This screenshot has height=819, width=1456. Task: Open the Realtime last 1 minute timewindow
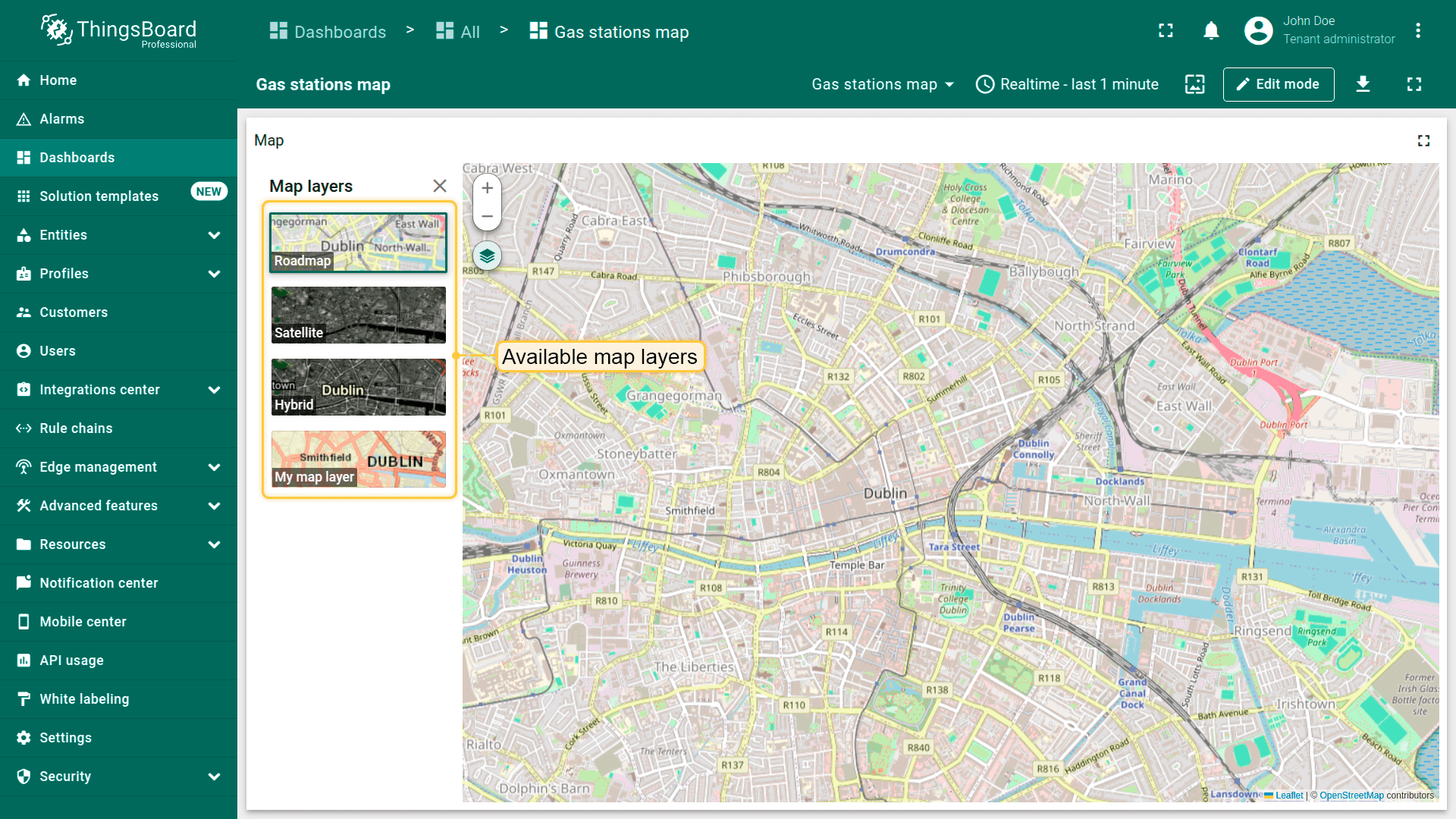pyautogui.click(x=1067, y=84)
